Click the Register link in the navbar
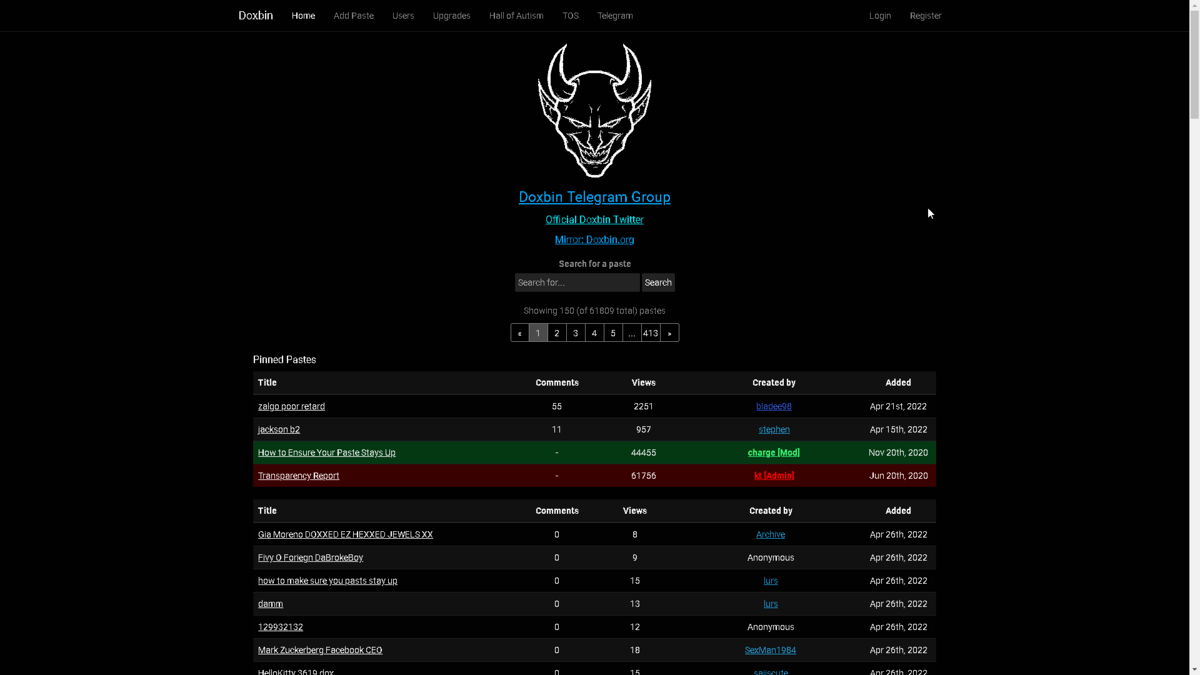The image size is (1200, 675). 925,16
